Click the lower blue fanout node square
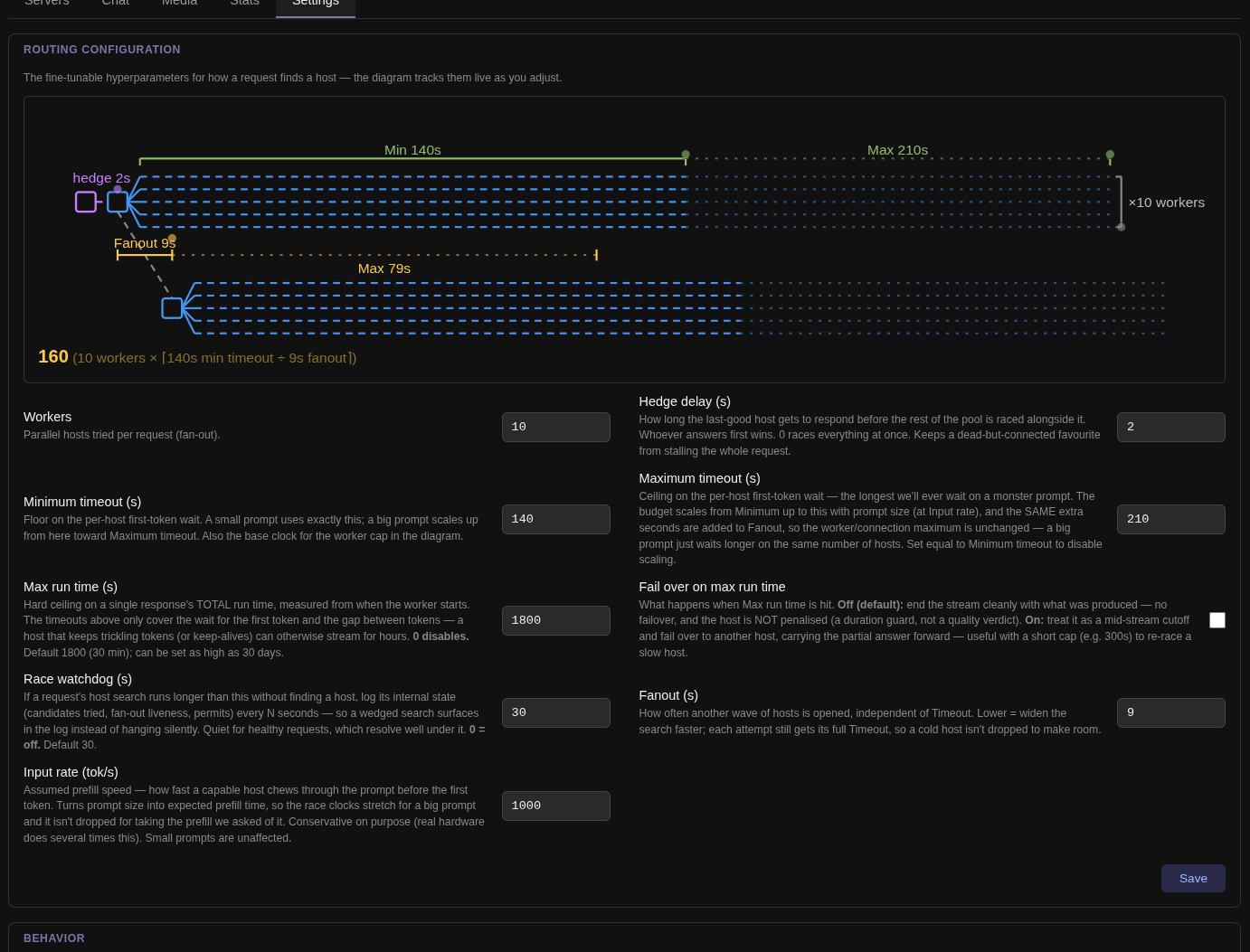Image resolution: width=1250 pixels, height=952 pixels. [172, 308]
